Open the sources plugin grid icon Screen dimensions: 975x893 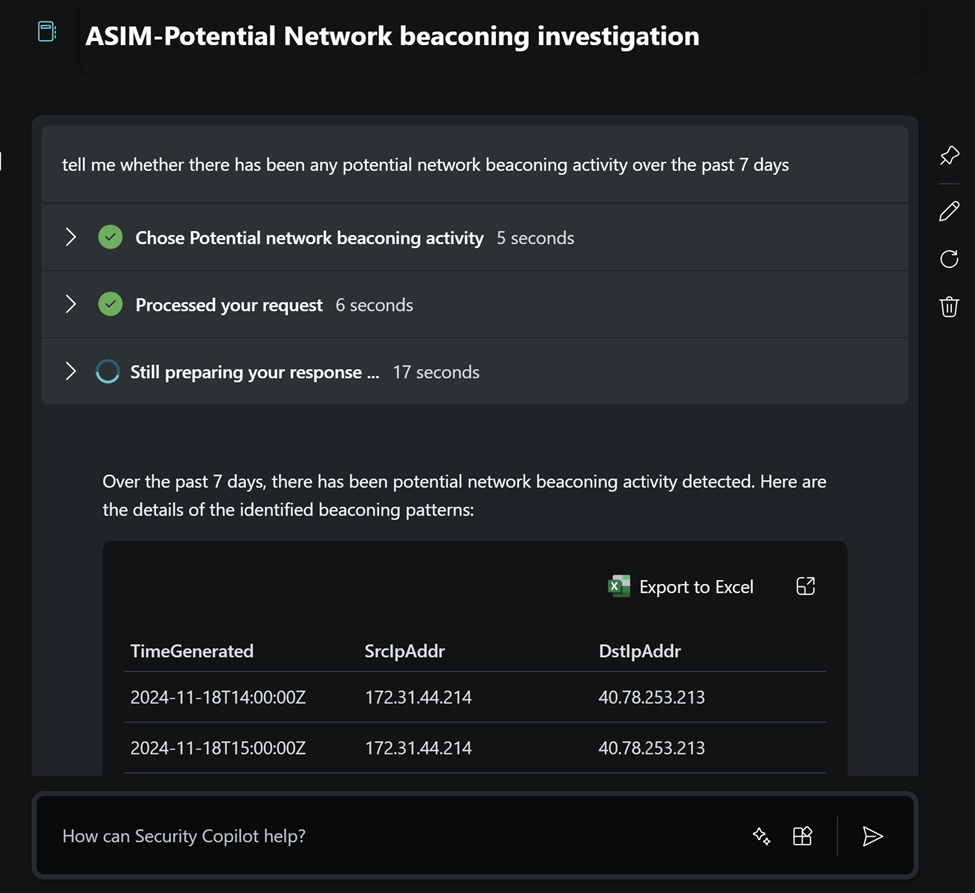click(x=802, y=836)
